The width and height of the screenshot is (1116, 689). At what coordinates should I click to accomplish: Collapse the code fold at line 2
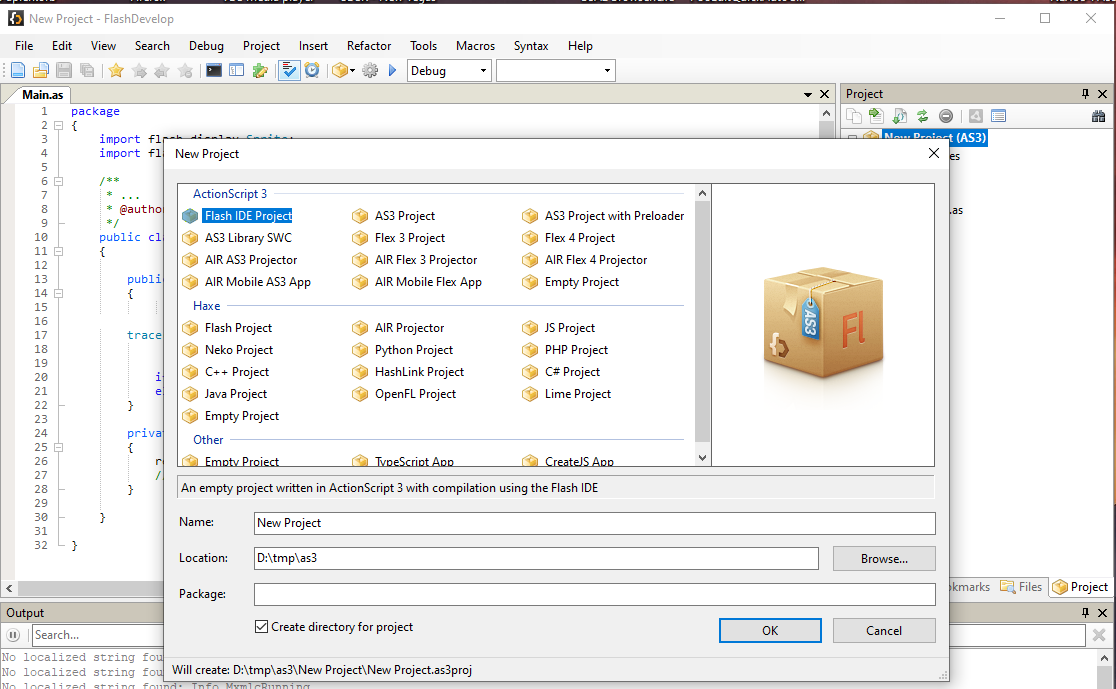59,125
